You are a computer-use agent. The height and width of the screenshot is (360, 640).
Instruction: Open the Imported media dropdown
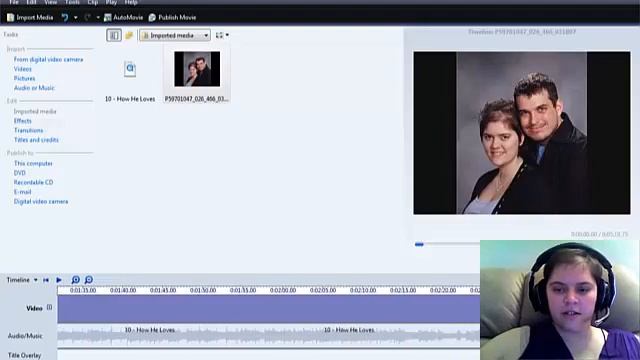tap(175, 36)
